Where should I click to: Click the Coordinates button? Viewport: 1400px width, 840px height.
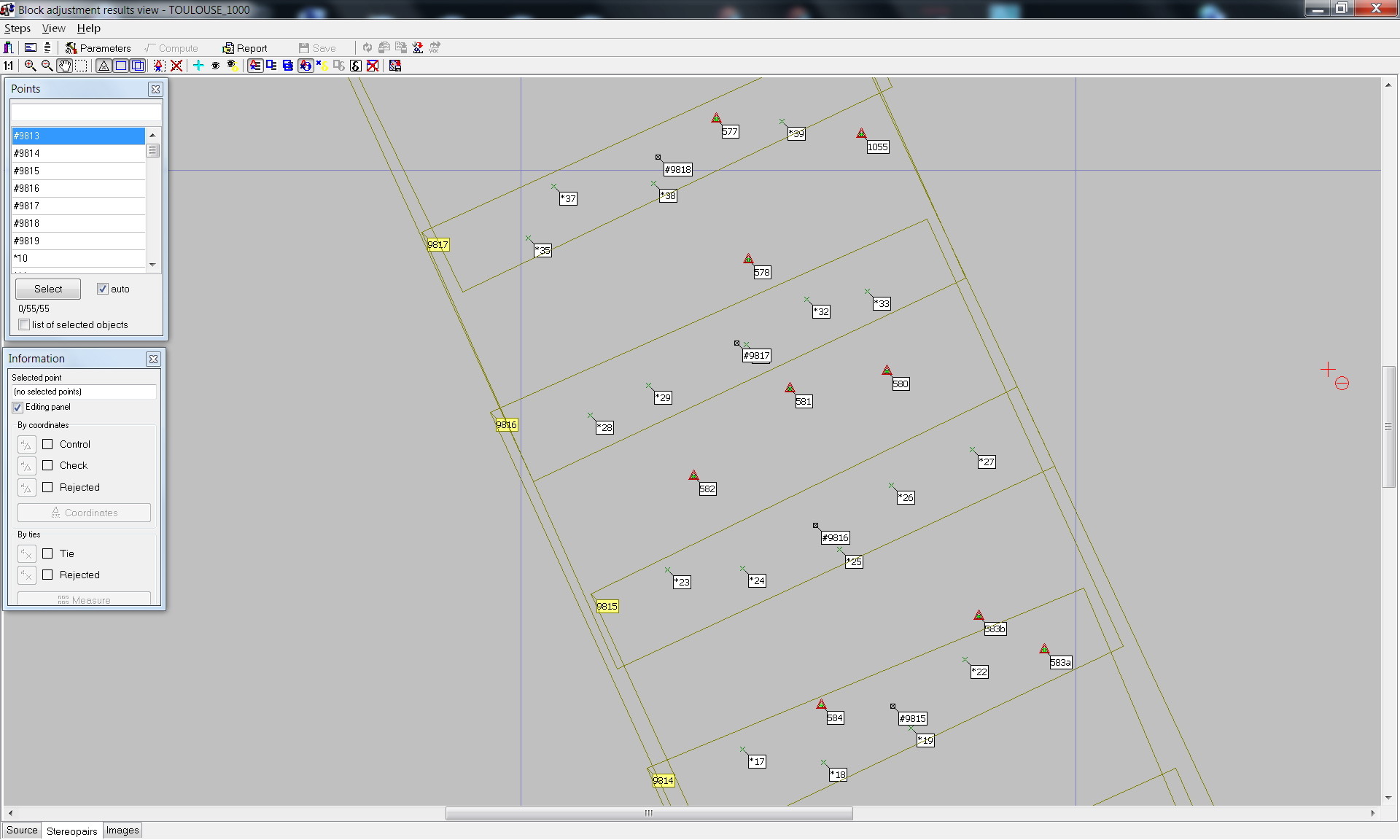84,513
